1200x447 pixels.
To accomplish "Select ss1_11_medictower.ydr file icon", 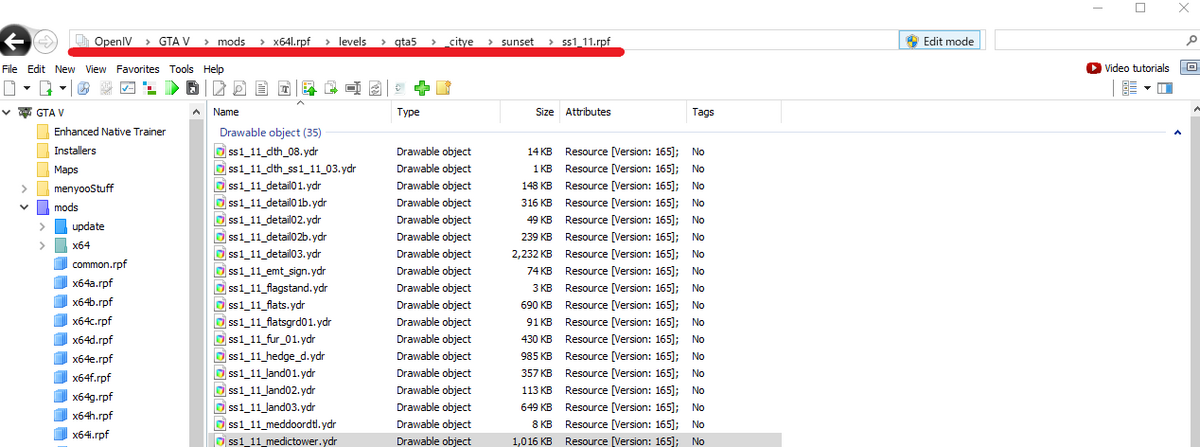I will point(220,440).
